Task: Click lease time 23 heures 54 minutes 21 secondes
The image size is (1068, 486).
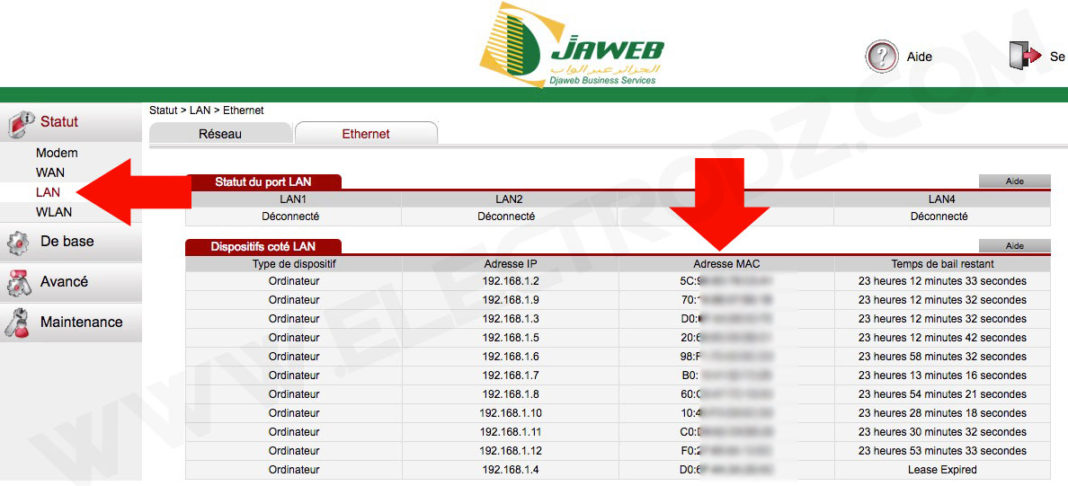Action: point(942,394)
